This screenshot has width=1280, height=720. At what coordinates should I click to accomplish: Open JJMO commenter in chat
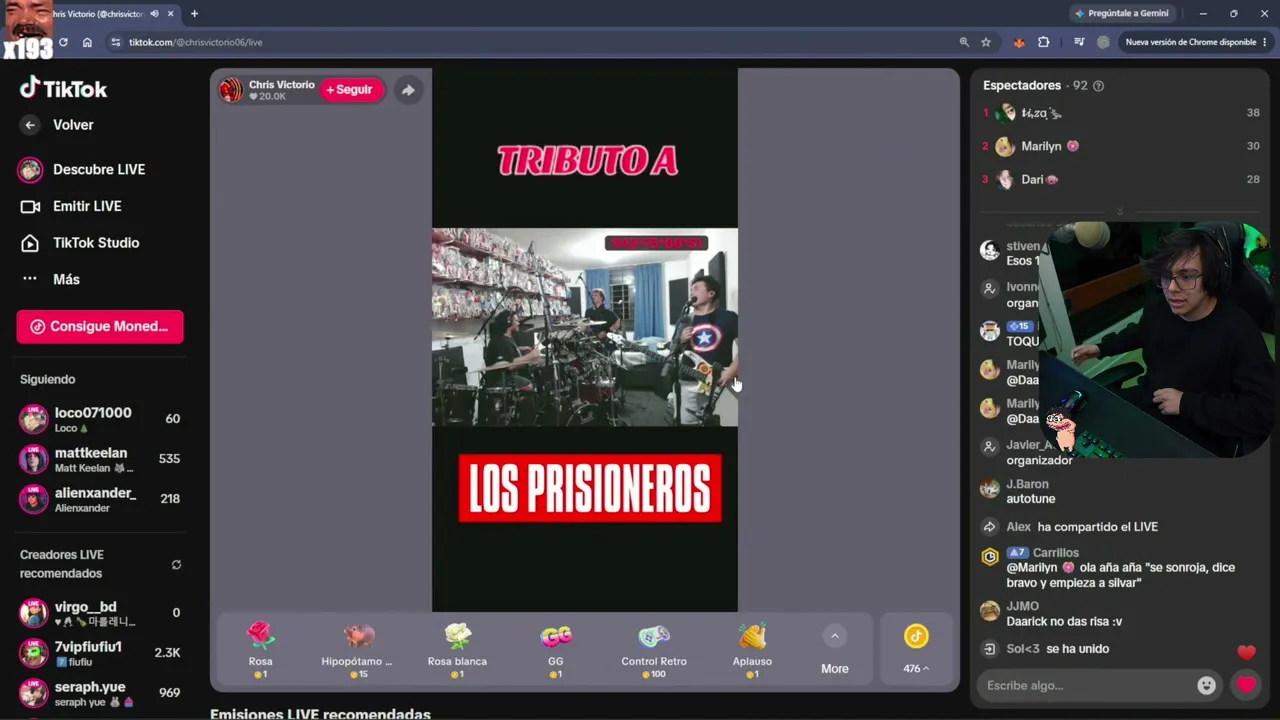[x=1022, y=606]
